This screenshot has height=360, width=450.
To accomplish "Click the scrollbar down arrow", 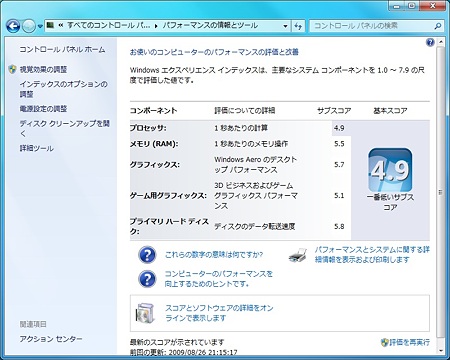I will pyautogui.click(x=441, y=350).
